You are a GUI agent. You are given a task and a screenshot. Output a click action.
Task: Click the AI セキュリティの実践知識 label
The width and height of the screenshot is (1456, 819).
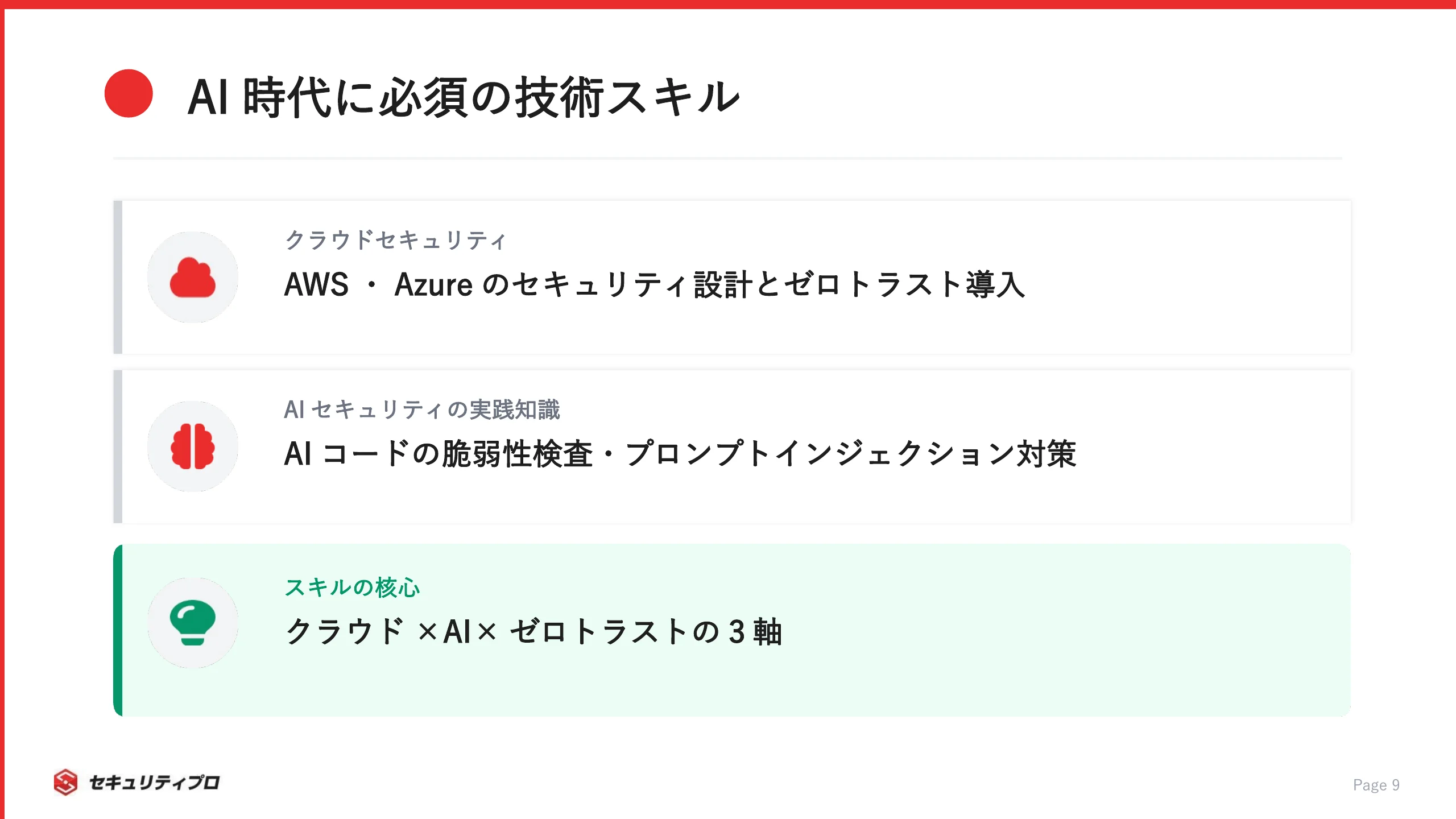pos(422,409)
